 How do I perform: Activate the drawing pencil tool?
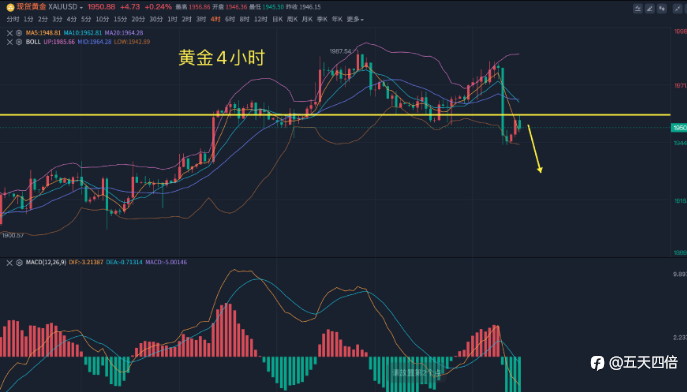pyautogui.click(x=650, y=8)
